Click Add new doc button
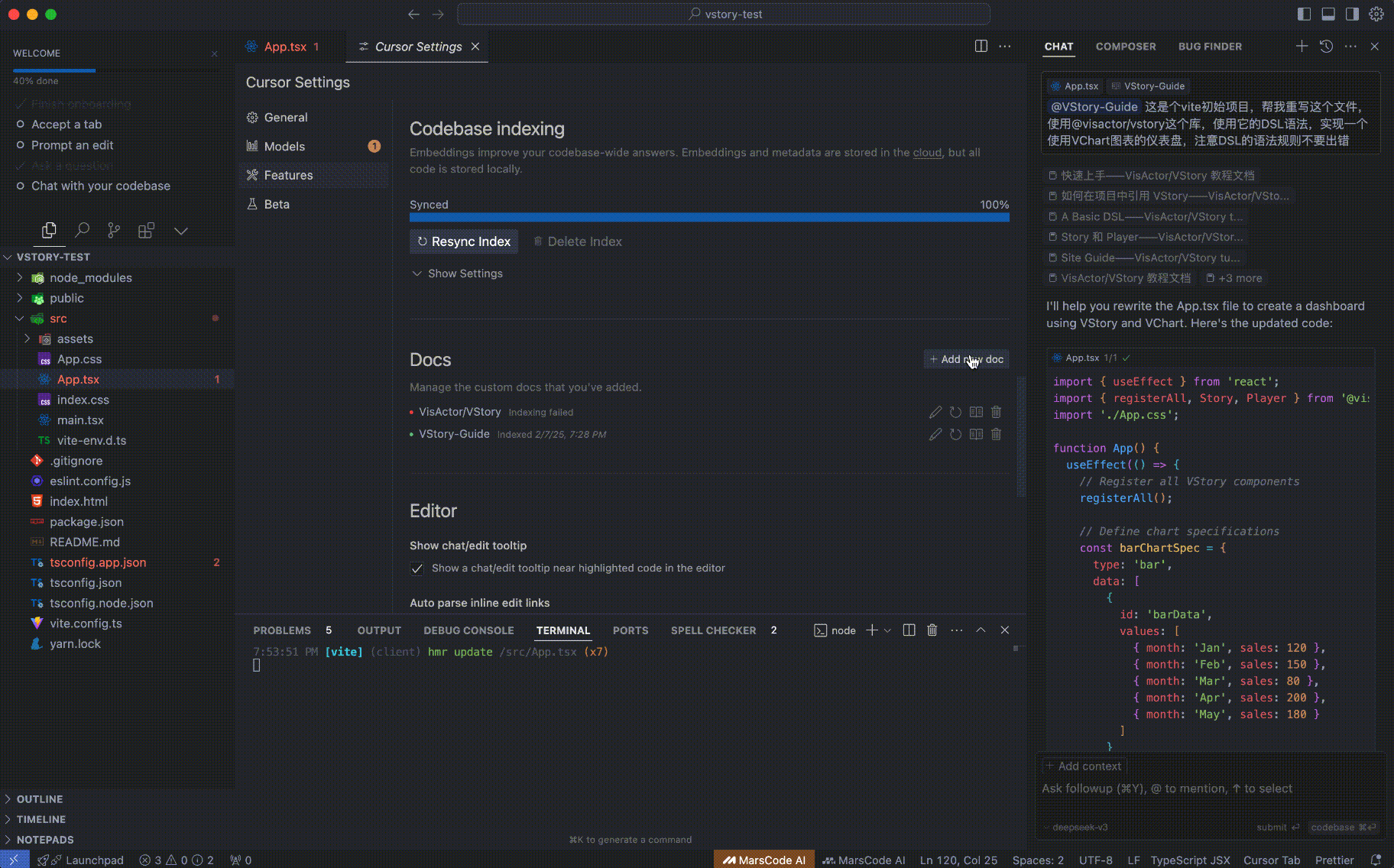This screenshot has width=1394, height=868. (x=966, y=359)
